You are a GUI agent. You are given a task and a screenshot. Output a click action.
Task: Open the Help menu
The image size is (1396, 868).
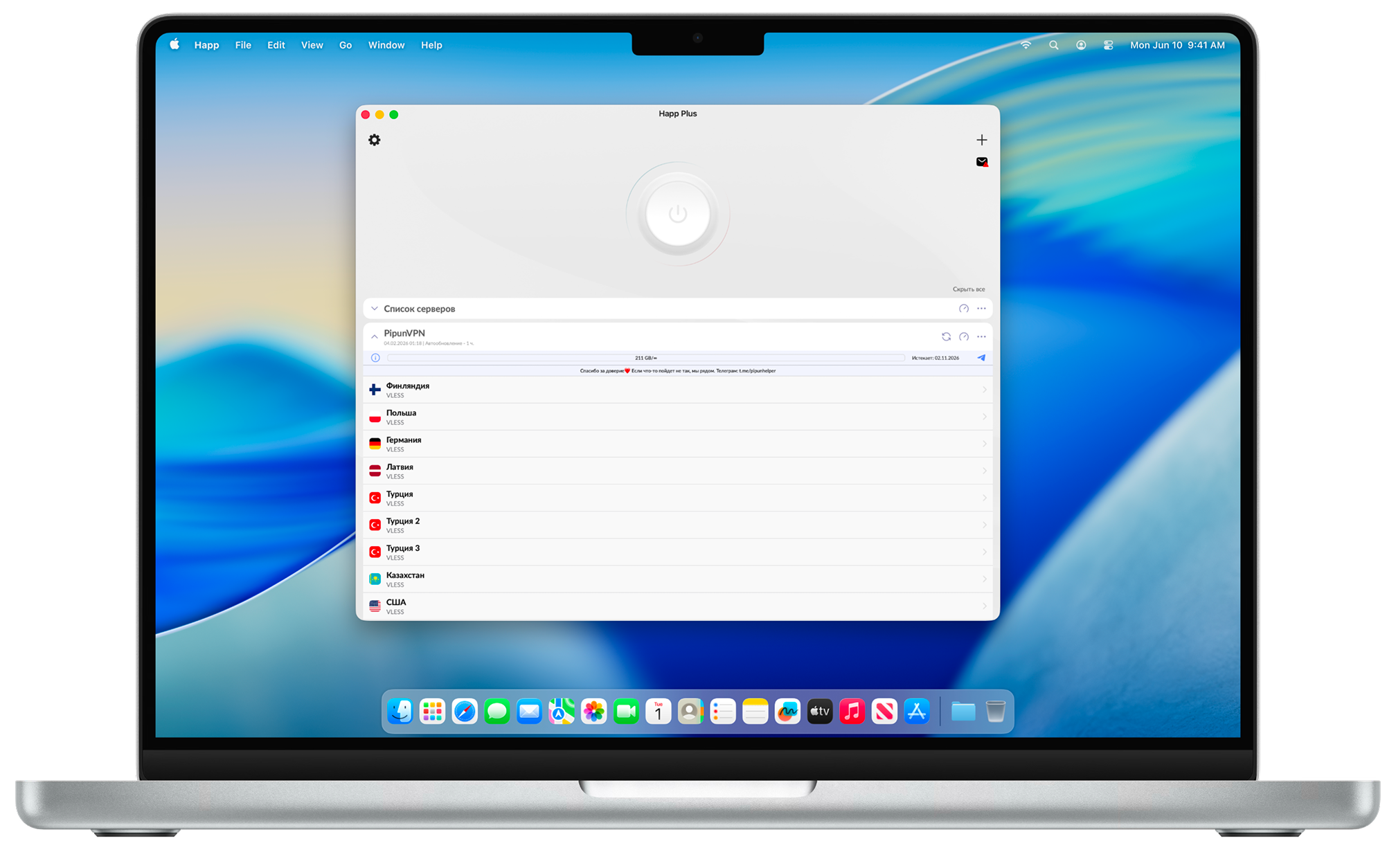(431, 44)
